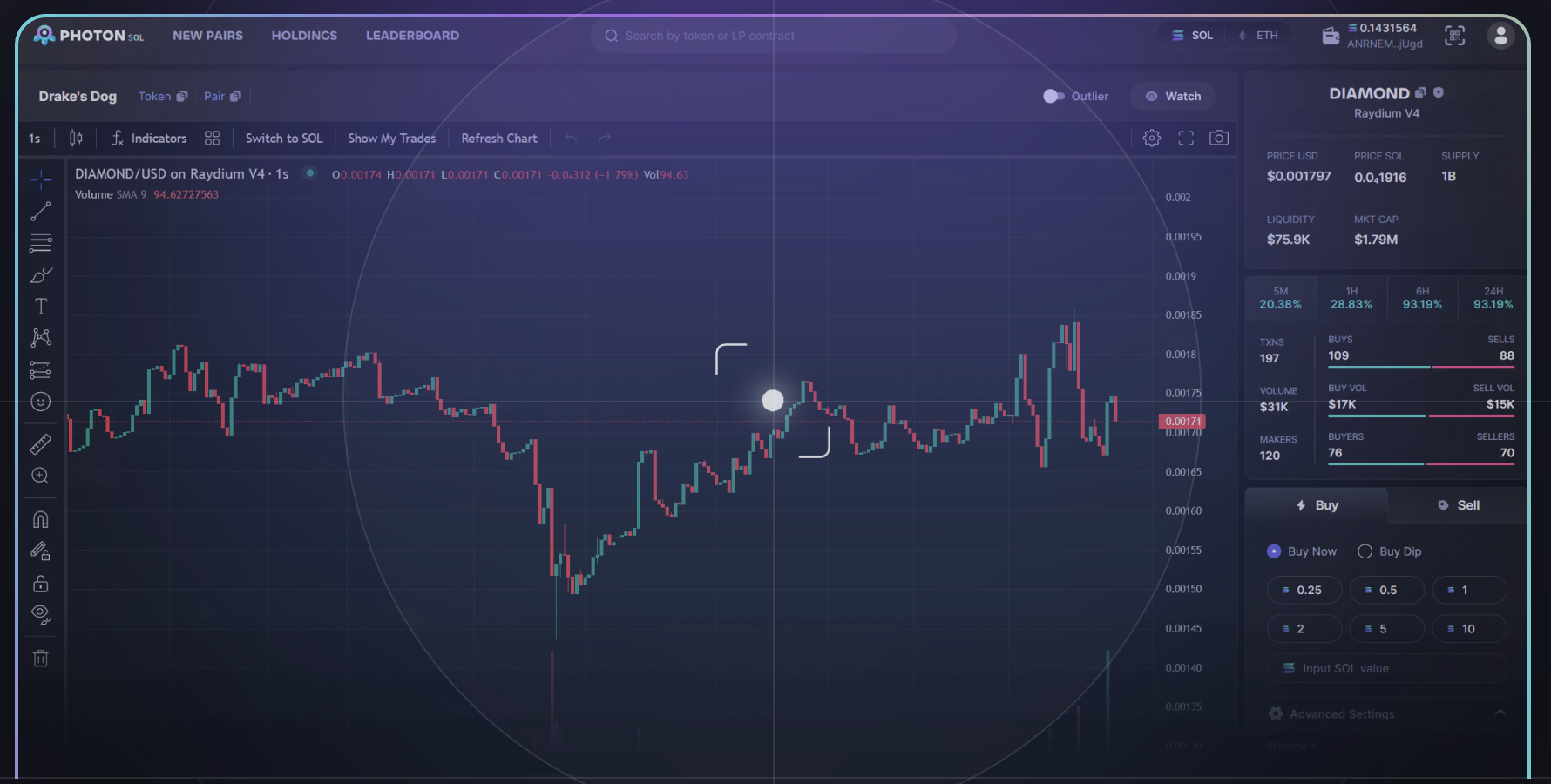The image size is (1551, 784).
Task: Select the Buy Dip radio option
Action: coord(1365,551)
